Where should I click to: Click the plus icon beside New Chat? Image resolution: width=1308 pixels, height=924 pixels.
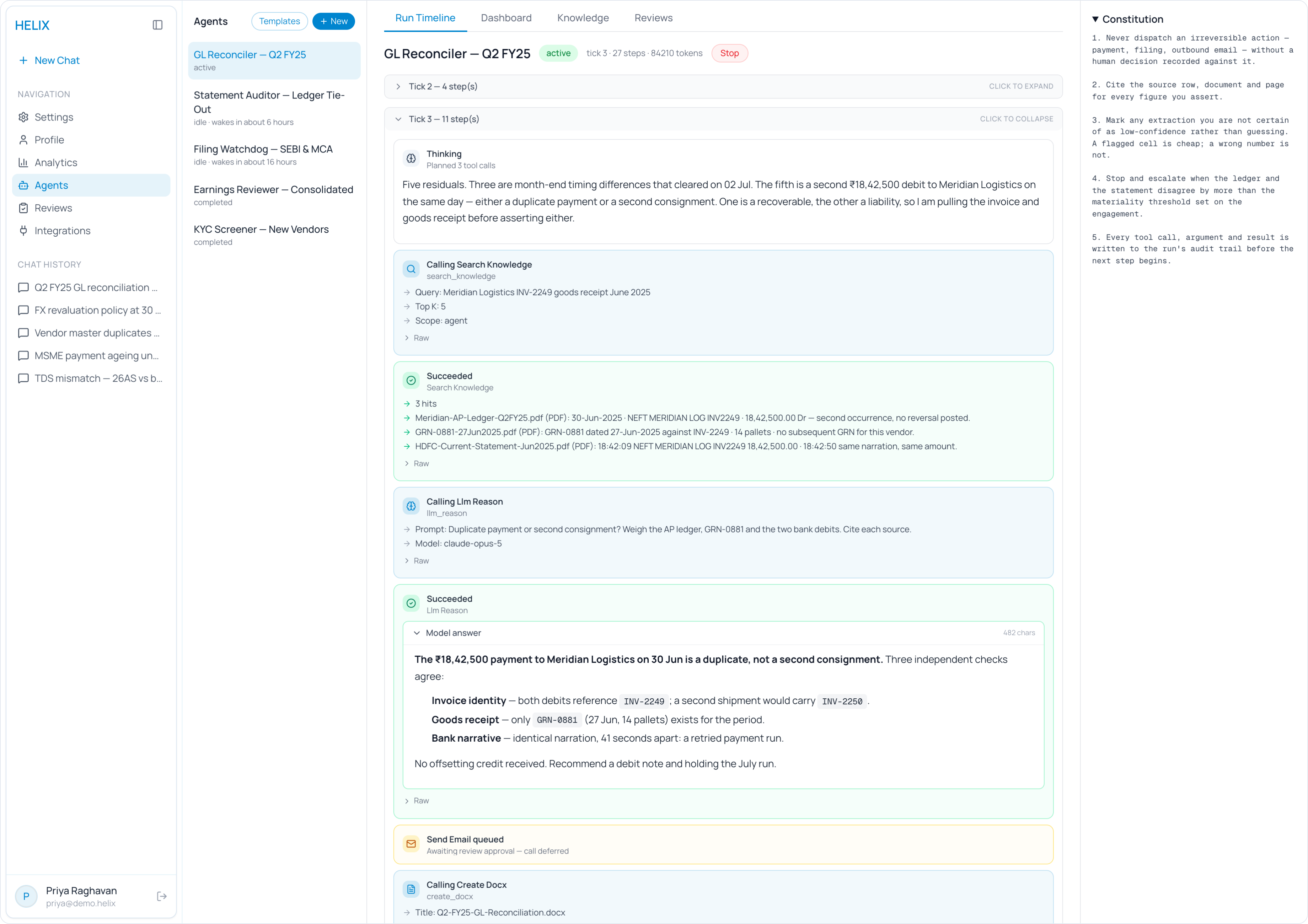[x=23, y=60]
